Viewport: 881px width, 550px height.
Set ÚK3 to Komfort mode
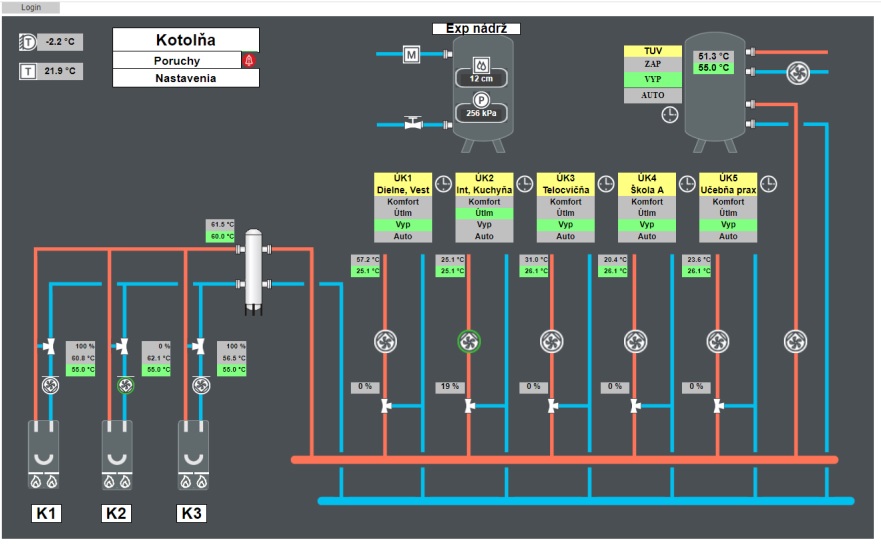pyautogui.click(x=566, y=202)
